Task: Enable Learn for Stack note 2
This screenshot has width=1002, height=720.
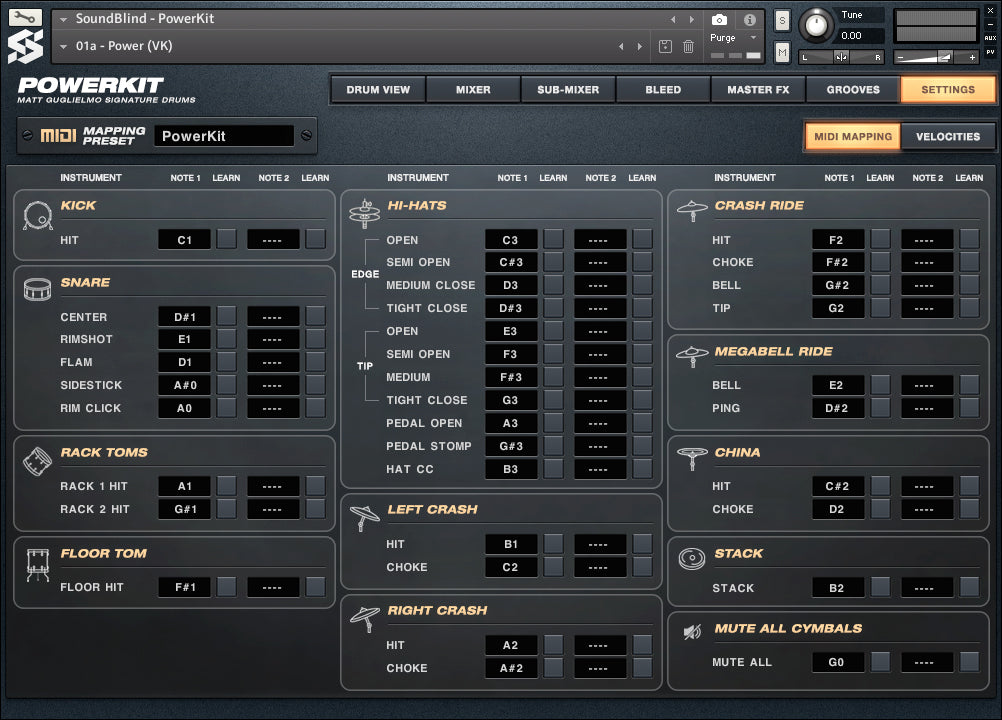Action: click(x=969, y=587)
